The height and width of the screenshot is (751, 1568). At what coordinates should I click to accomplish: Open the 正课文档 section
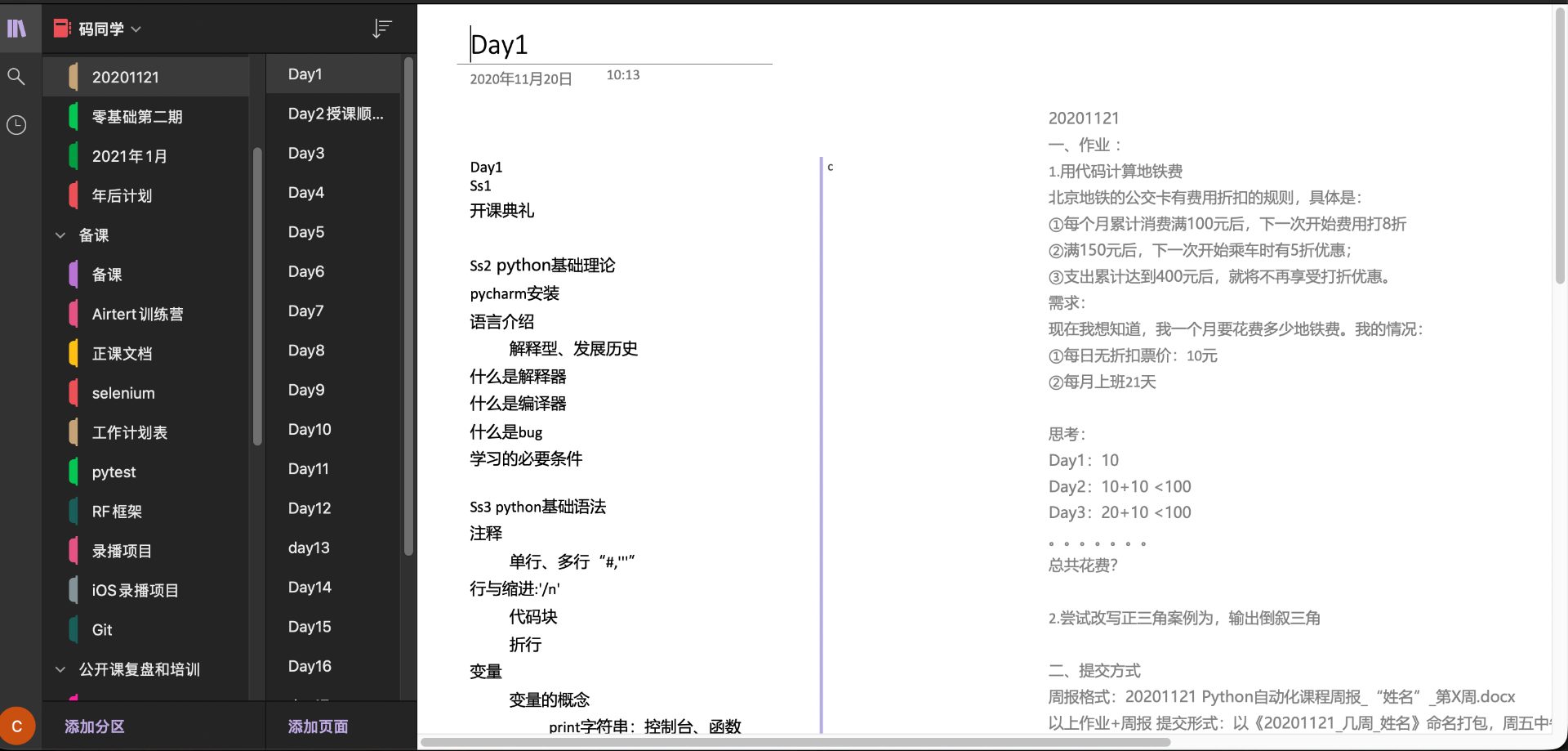click(146, 354)
